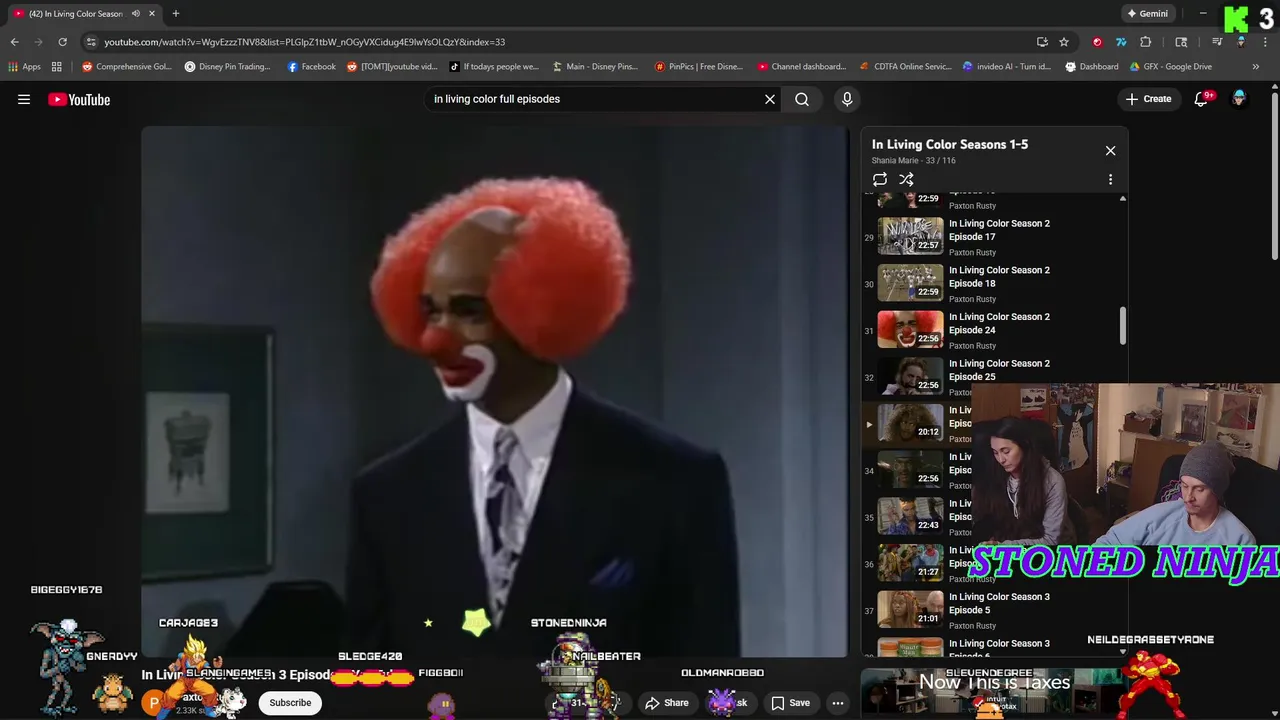Click the page vertical scrollbar
Screen dimensions: 1280x720
[1274, 175]
